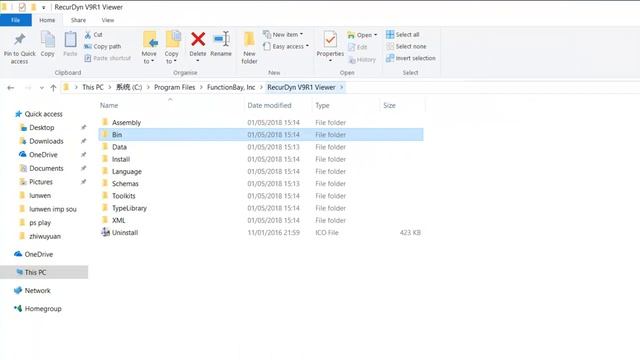Click Select none in ribbon
The image size is (640, 360).
(406, 47)
